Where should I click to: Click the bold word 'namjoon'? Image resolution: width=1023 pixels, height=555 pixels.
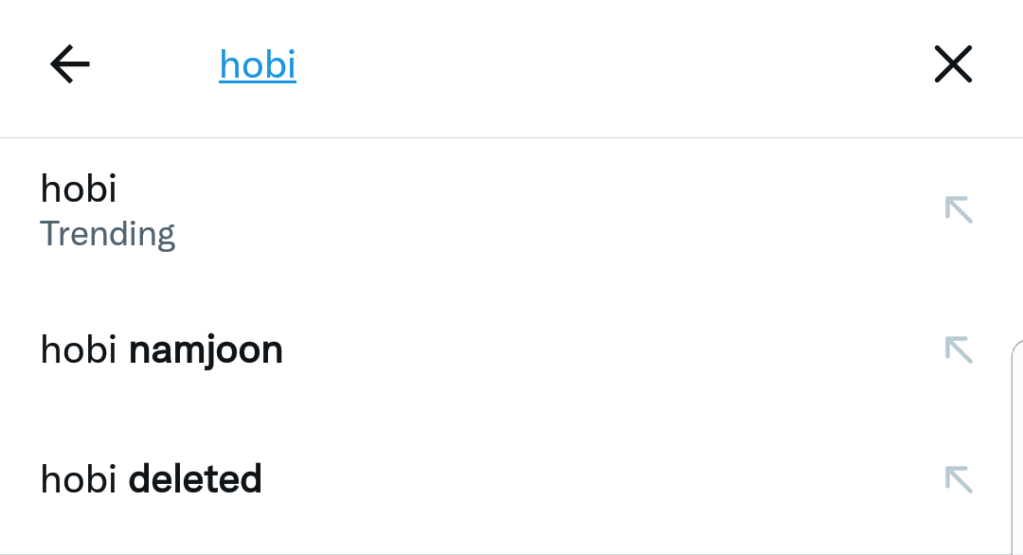click(206, 350)
